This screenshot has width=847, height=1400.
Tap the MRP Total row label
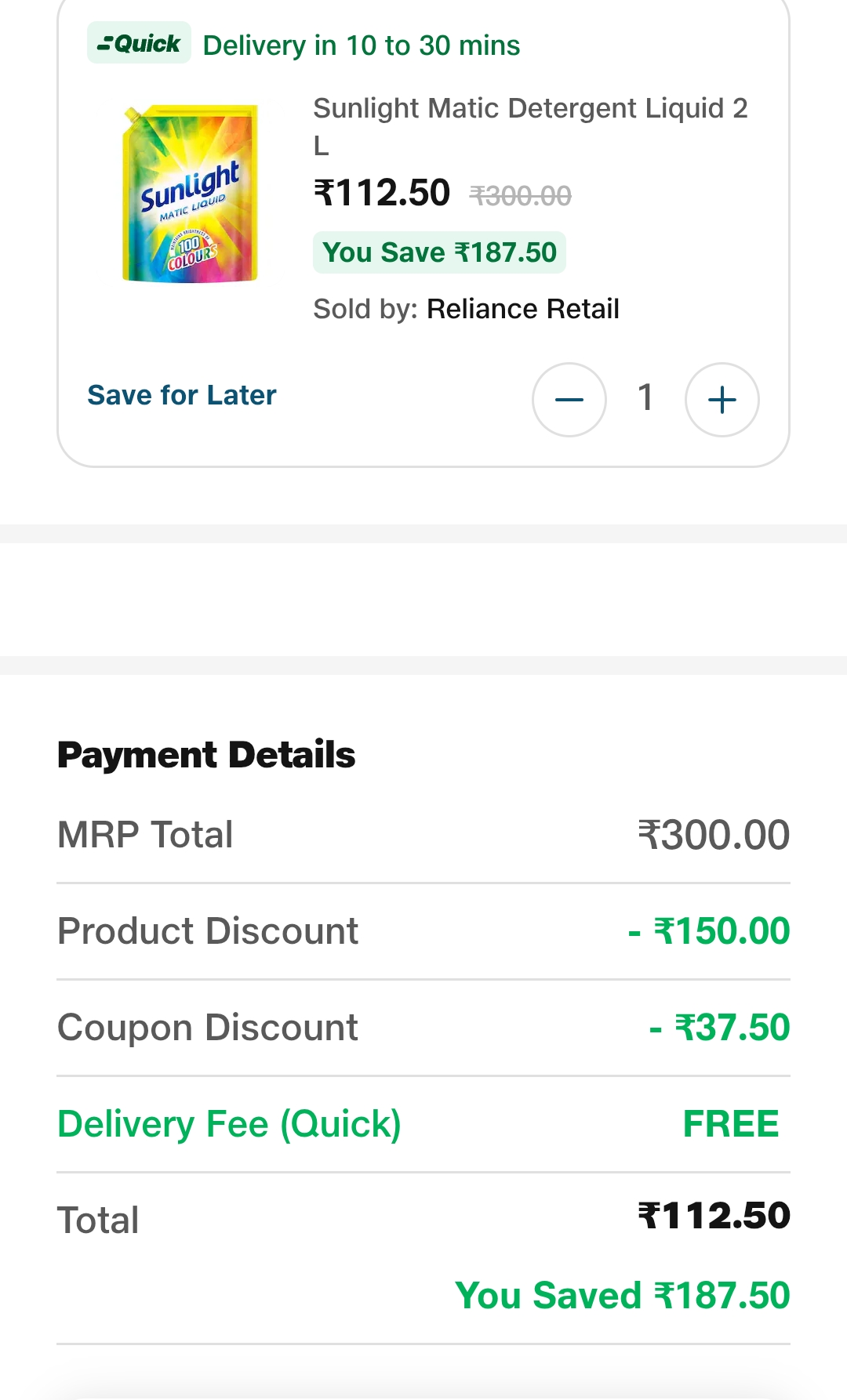pos(145,835)
